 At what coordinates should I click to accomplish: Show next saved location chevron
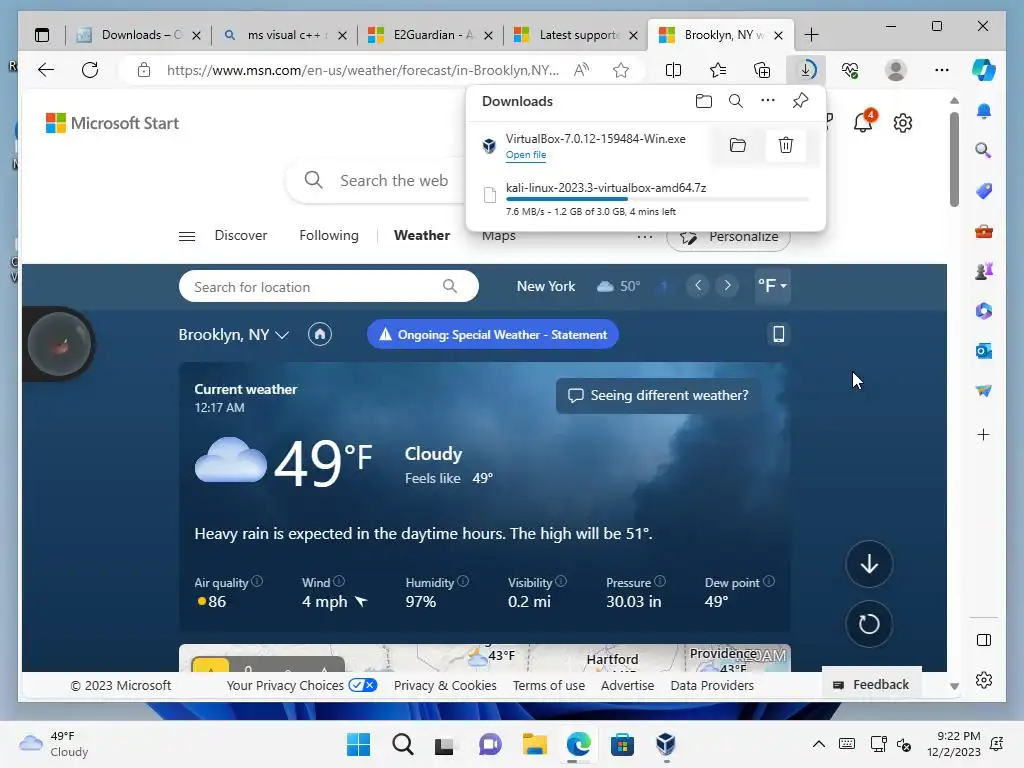point(728,285)
